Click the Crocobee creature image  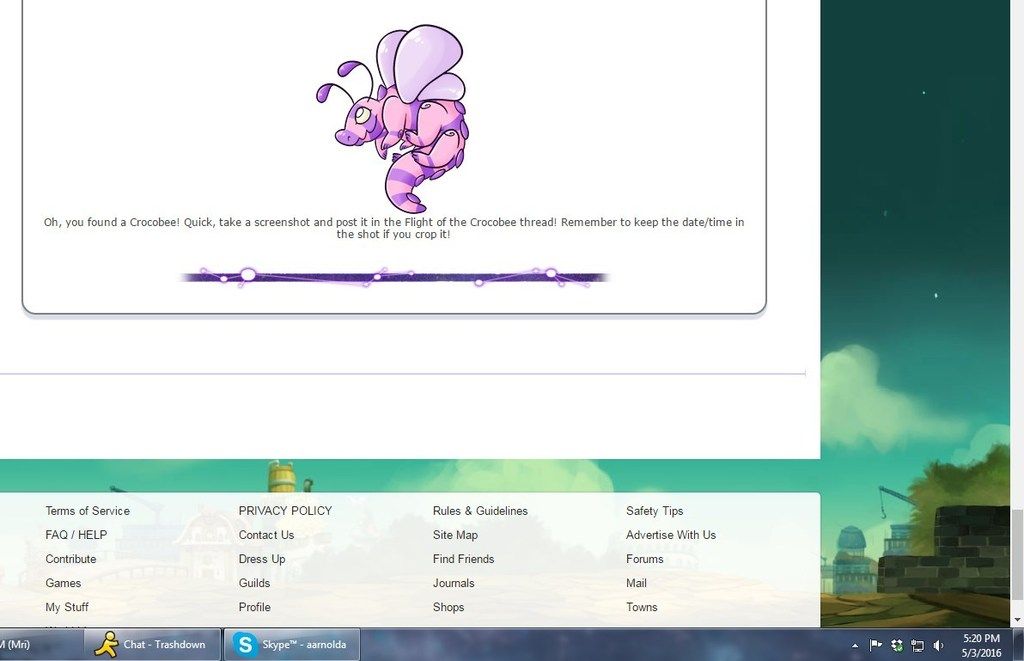pyautogui.click(x=394, y=118)
